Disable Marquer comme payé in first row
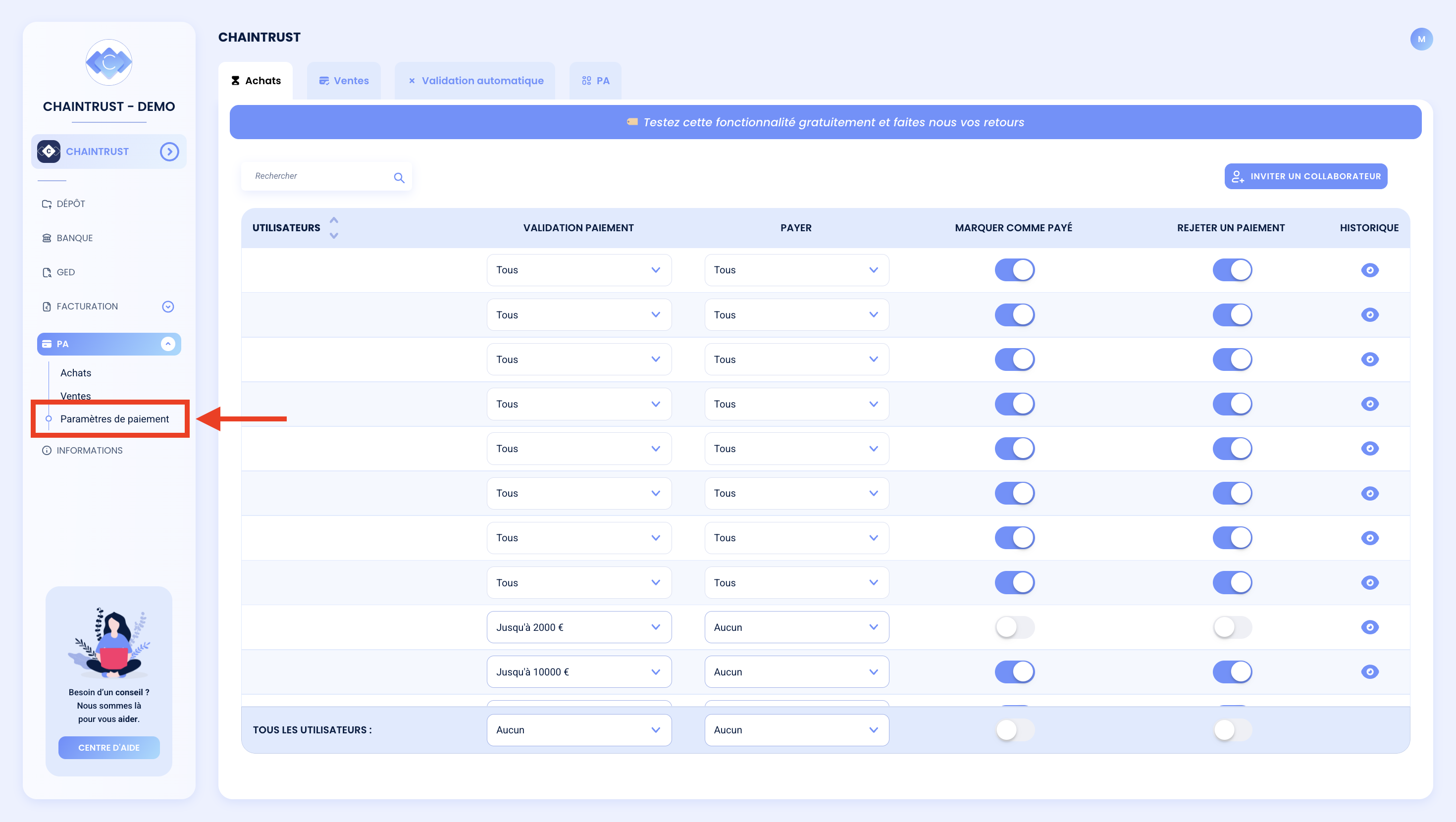Image resolution: width=1456 pixels, height=822 pixels. (x=1015, y=270)
